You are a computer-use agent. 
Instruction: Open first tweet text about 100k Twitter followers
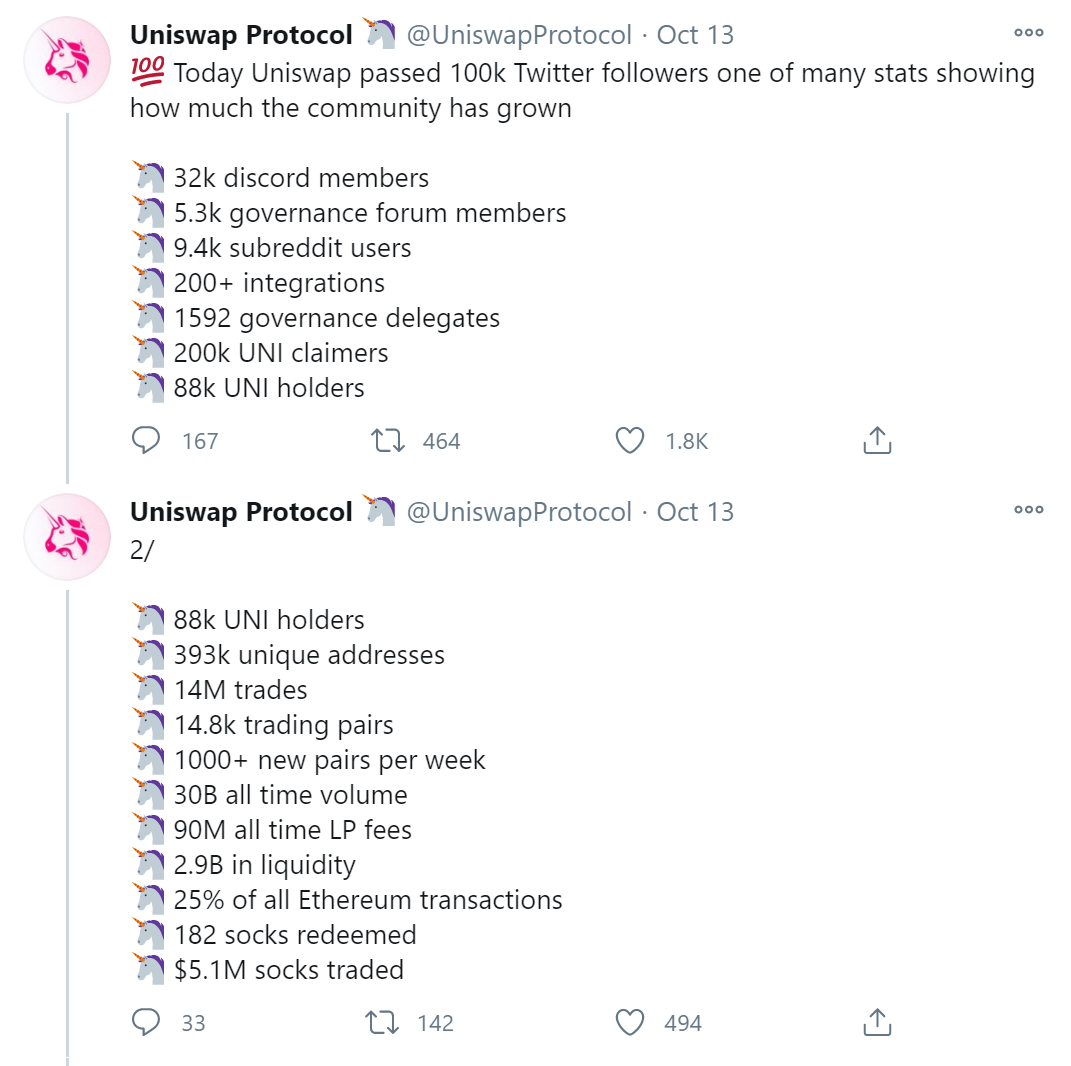(x=583, y=90)
